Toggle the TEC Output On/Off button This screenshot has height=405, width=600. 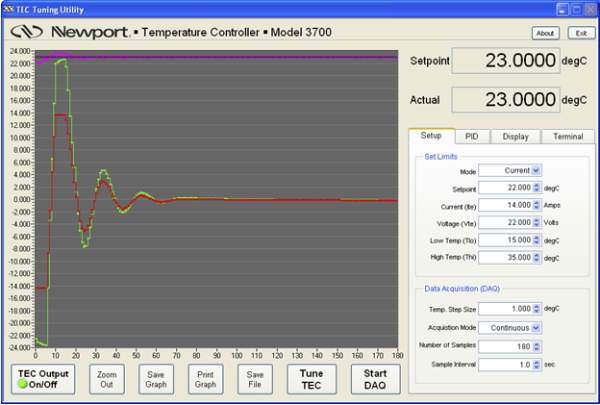pos(36,378)
